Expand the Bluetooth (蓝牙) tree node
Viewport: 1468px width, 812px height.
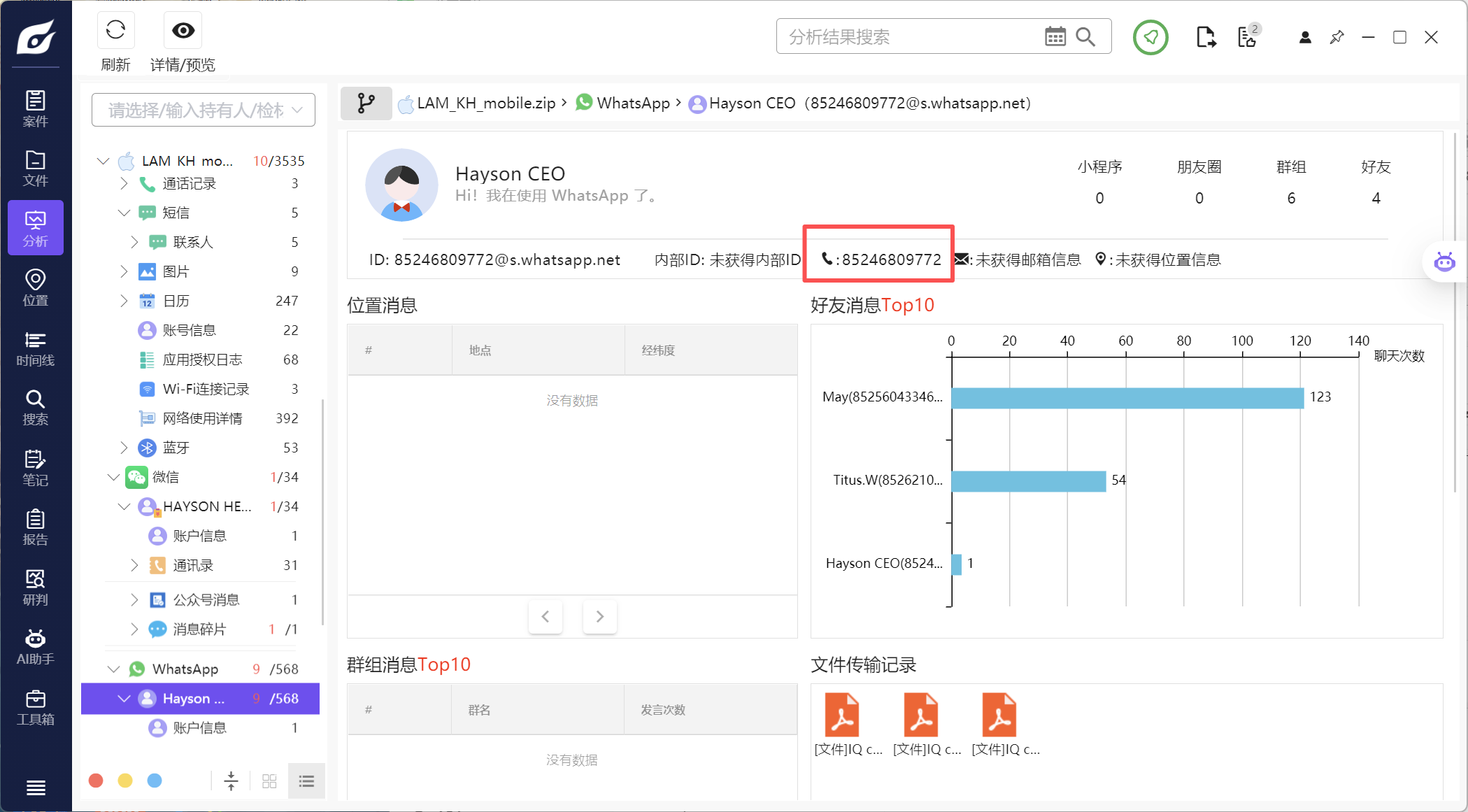(124, 448)
